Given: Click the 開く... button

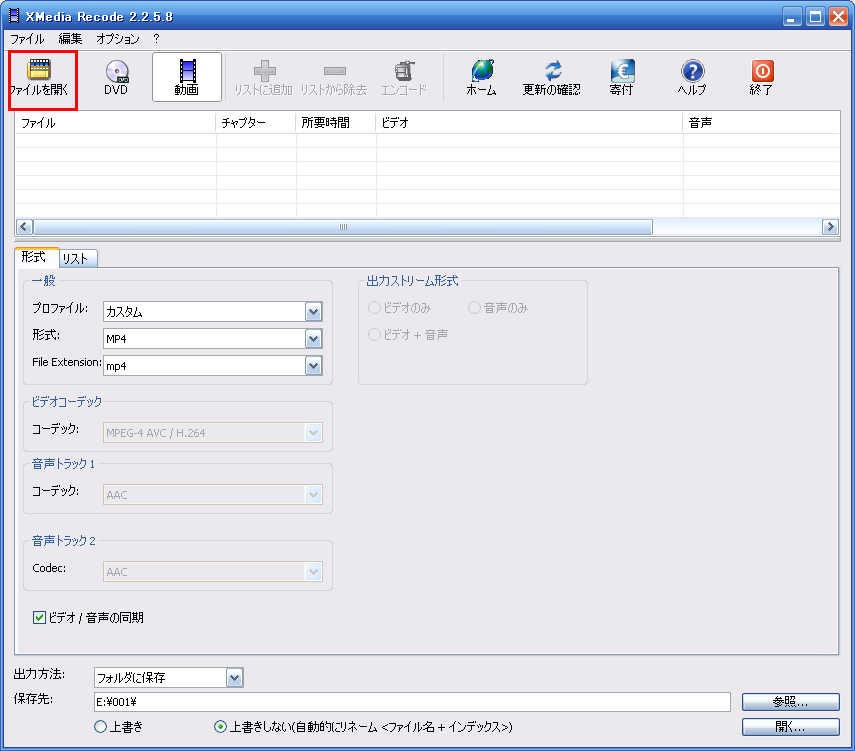Looking at the screenshot, I should 791,727.
